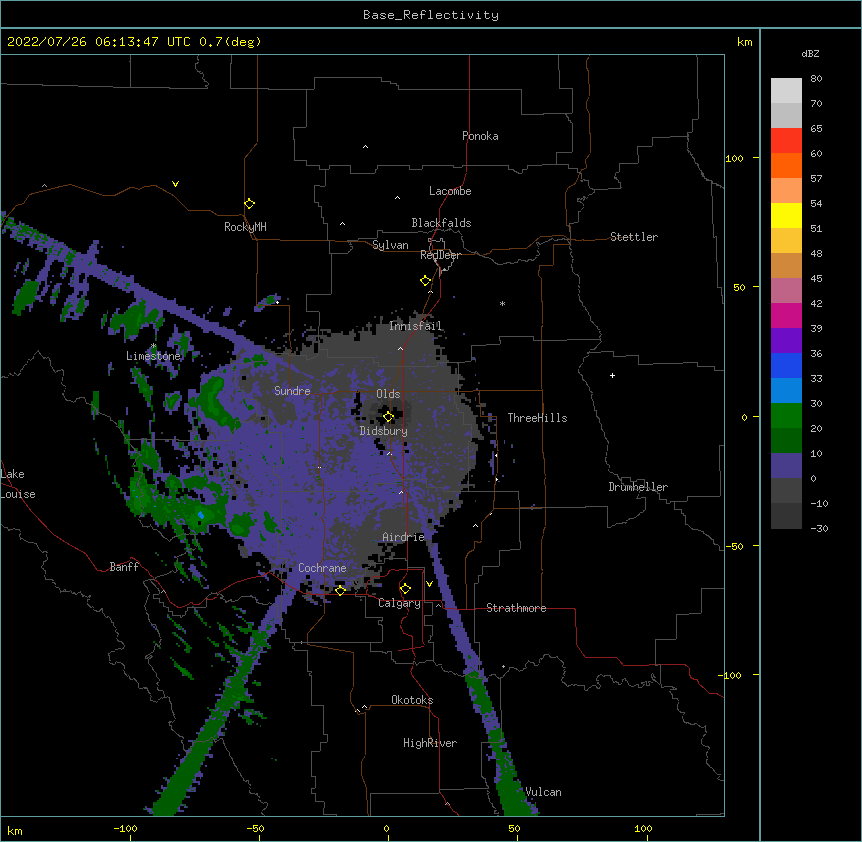Select the purple 39-36 dBZ legend swatch
This screenshot has height=842, width=862.
786,341
